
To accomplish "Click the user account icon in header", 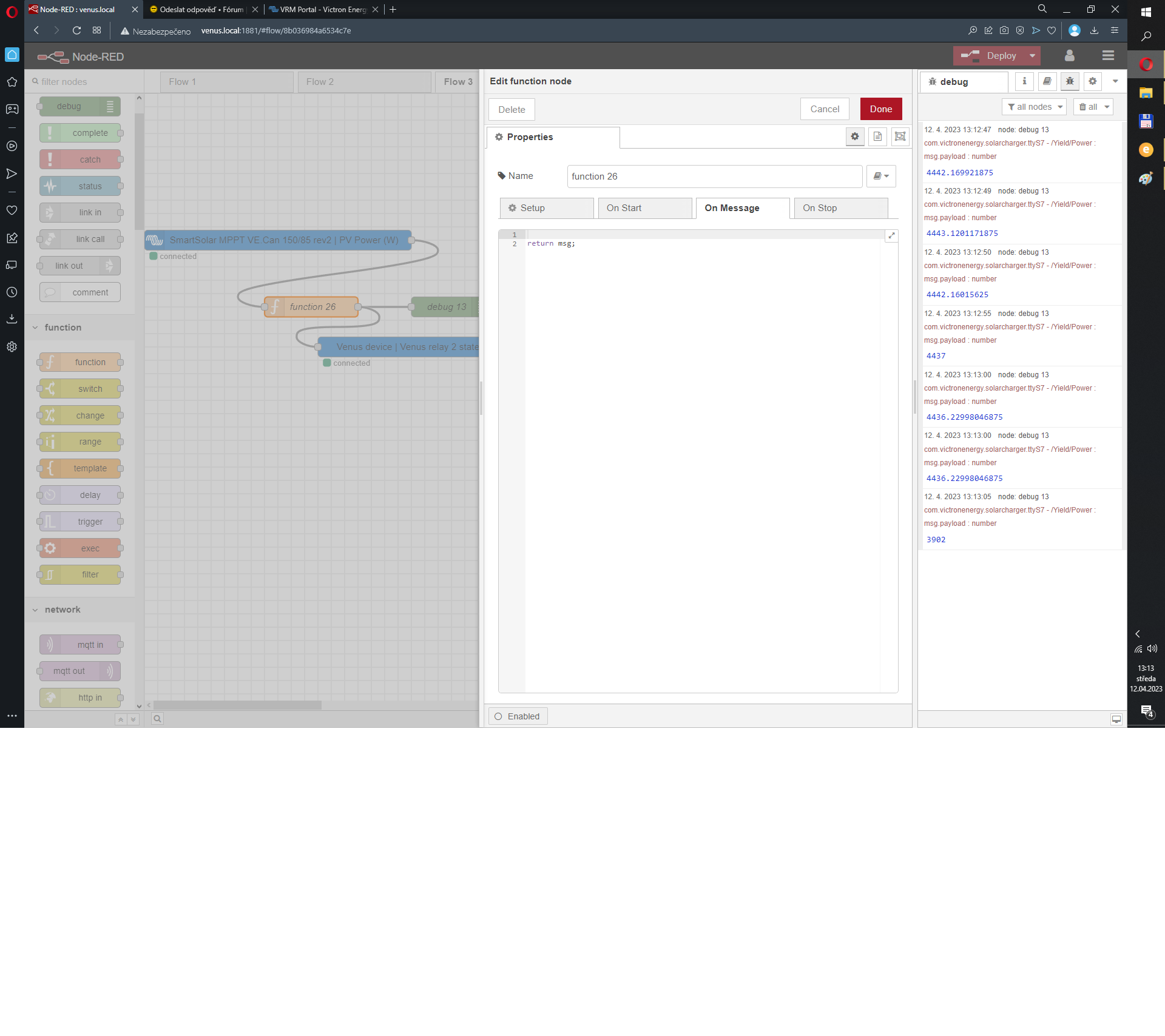I will pos(1069,56).
